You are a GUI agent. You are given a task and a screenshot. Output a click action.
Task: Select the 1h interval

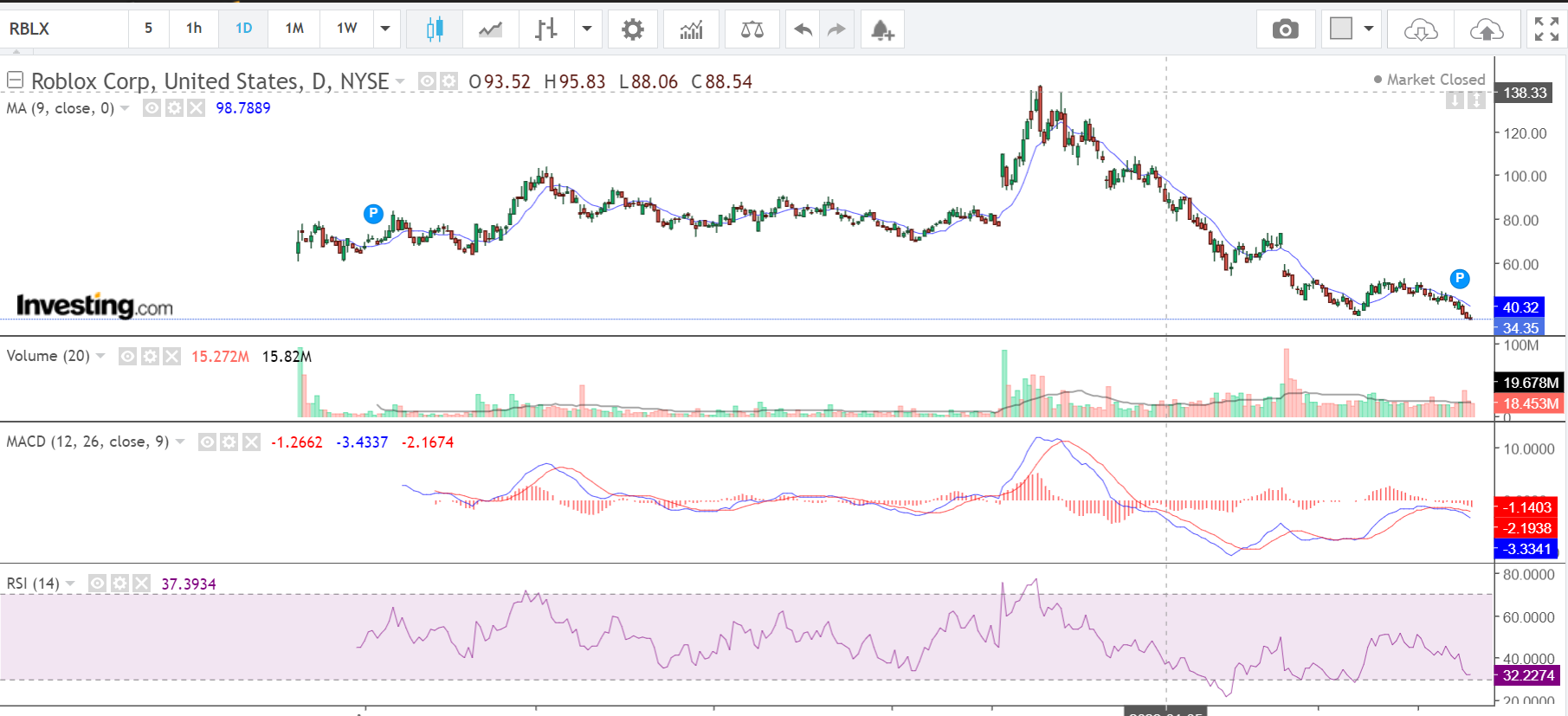pos(194,29)
